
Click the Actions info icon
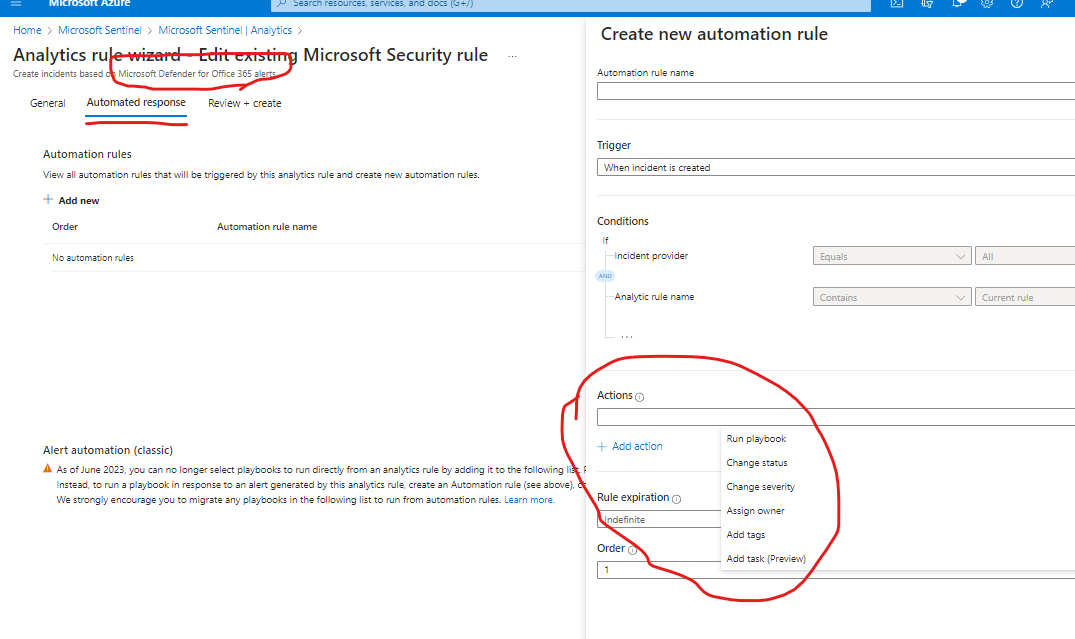(640, 397)
